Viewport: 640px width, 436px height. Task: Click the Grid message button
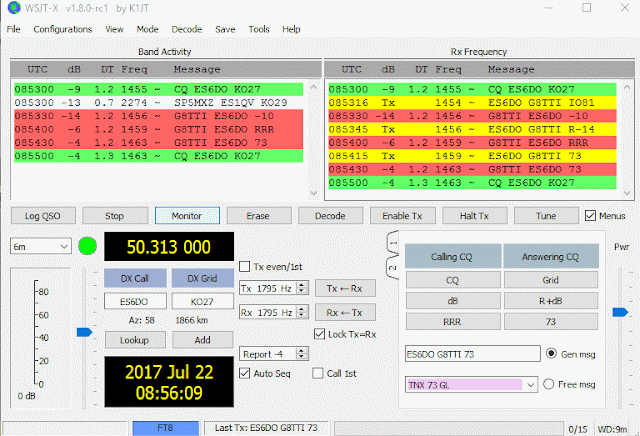pyautogui.click(x=551, y=280)
